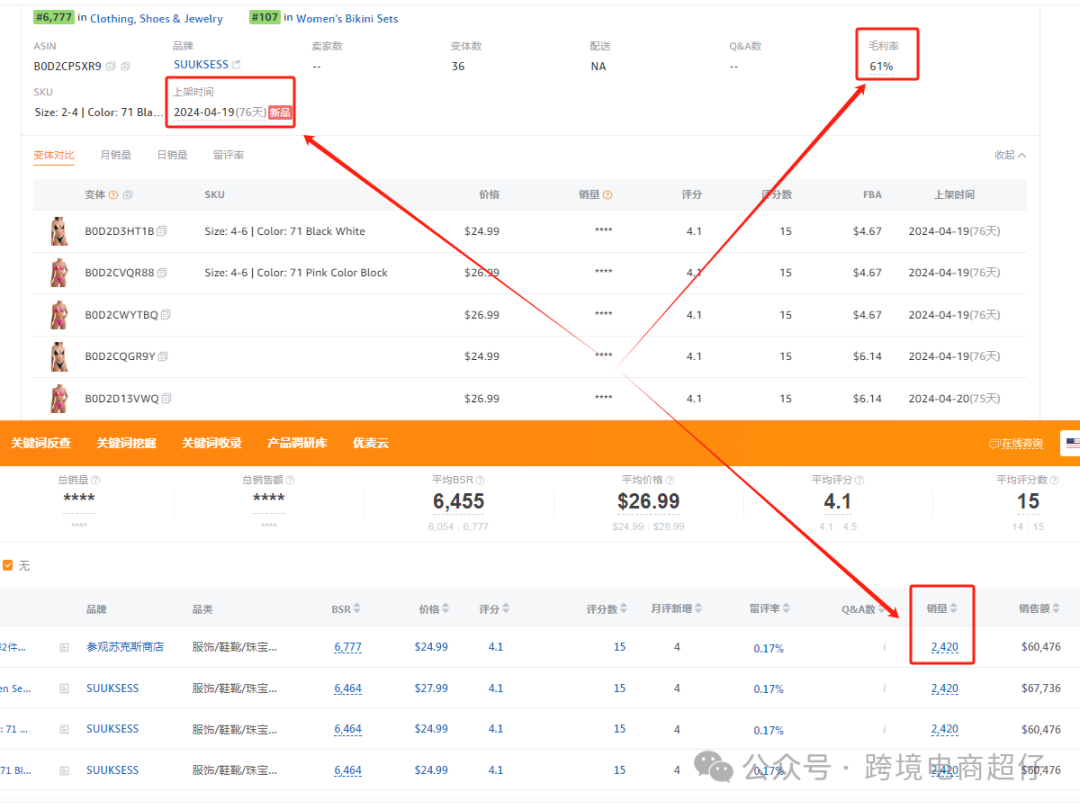The image size is (1080, 810).
Task: Open the Women's Bikini Sets category link
Action: point(347,18)
